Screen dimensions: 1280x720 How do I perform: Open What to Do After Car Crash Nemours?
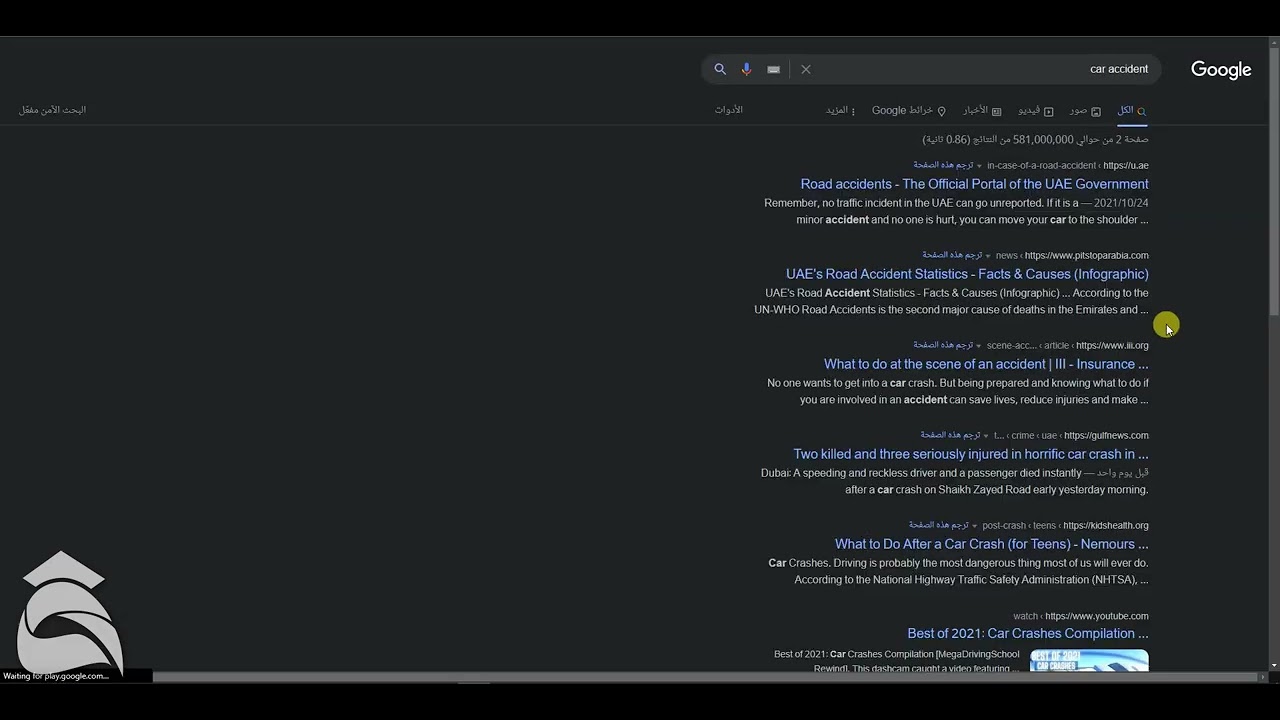[x=991, y=544]
